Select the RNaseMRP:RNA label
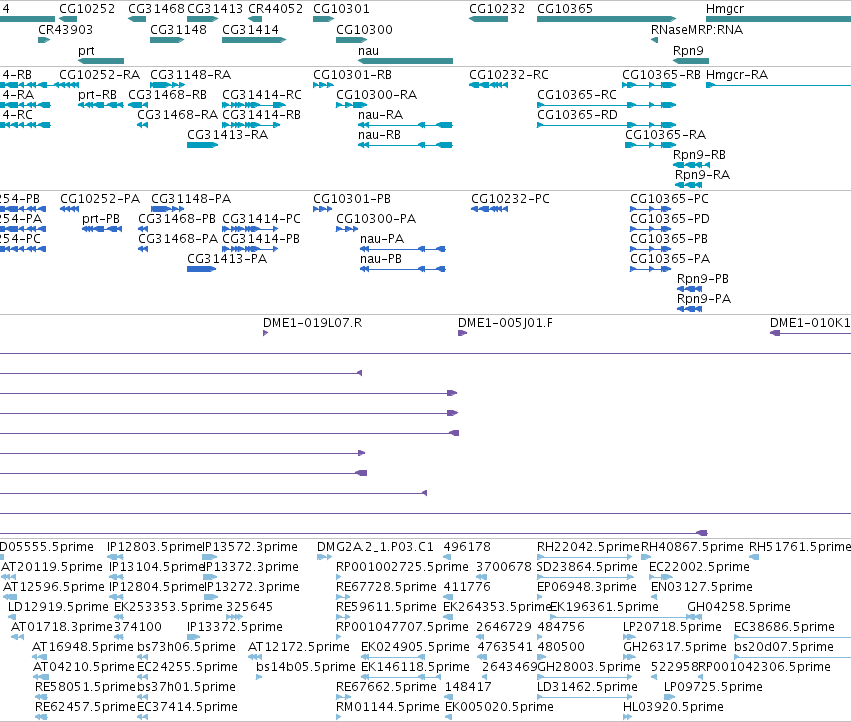The image size is (851, 722). coord(697,29)
